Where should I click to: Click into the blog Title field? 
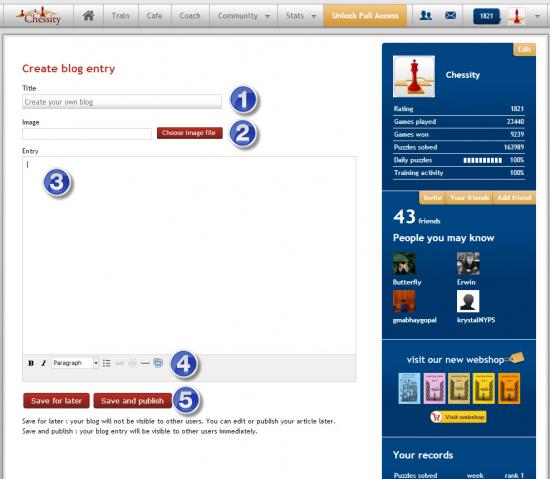pyautogui.click(x=122, y=102)
